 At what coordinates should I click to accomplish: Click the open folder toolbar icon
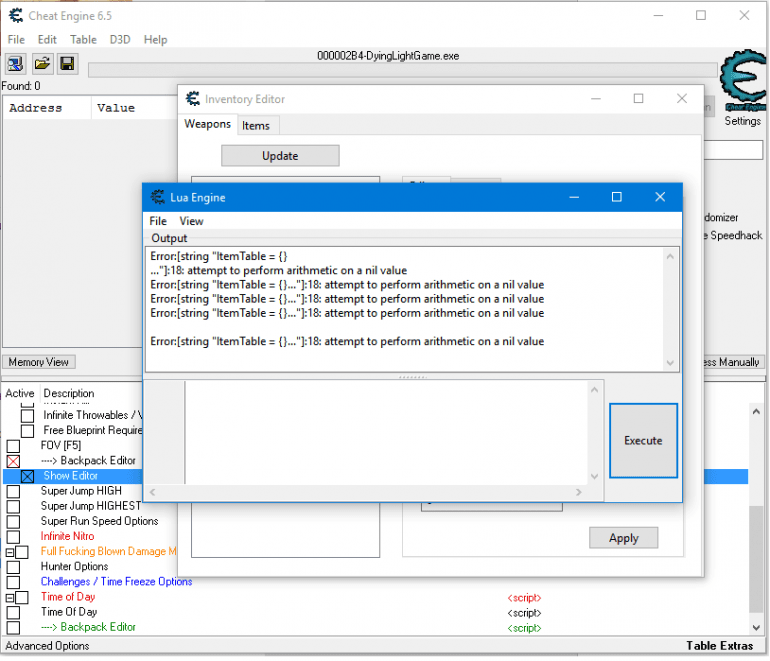[x=42, y=64]
